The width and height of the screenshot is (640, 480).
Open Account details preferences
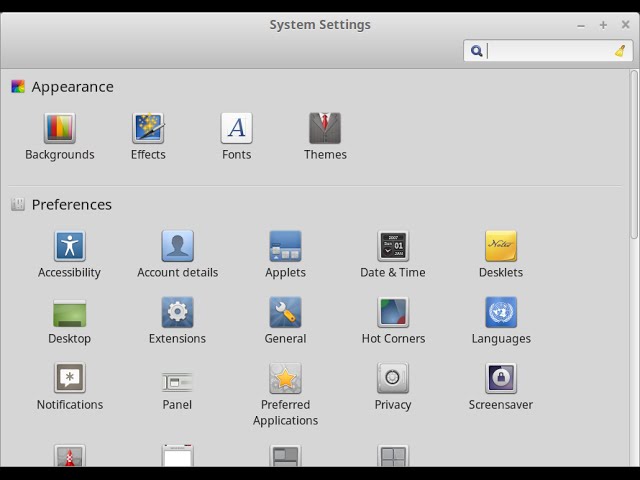click(178, 254)
